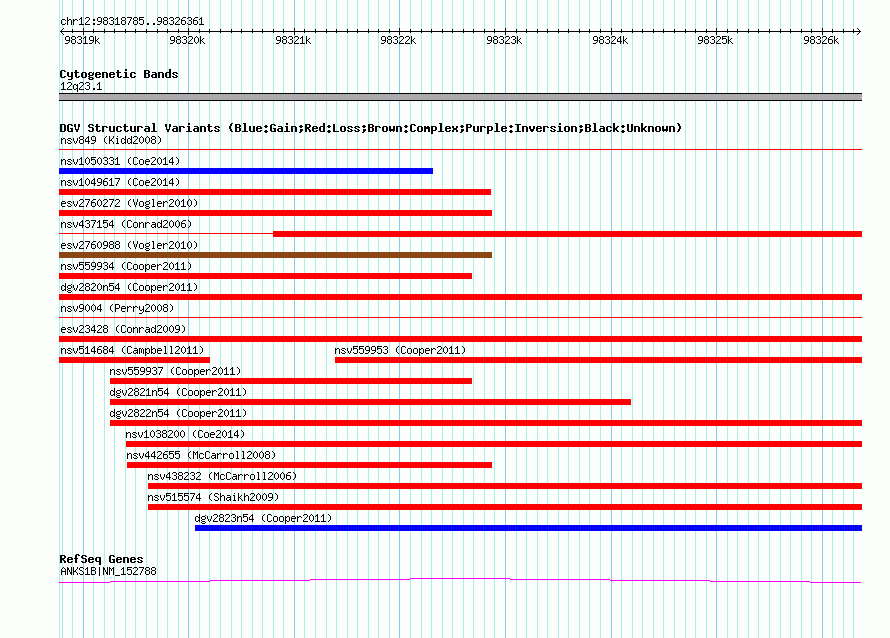Click the nsv442655 (McCarroll2008) label
890x638 pixels.
coord(201,455)
